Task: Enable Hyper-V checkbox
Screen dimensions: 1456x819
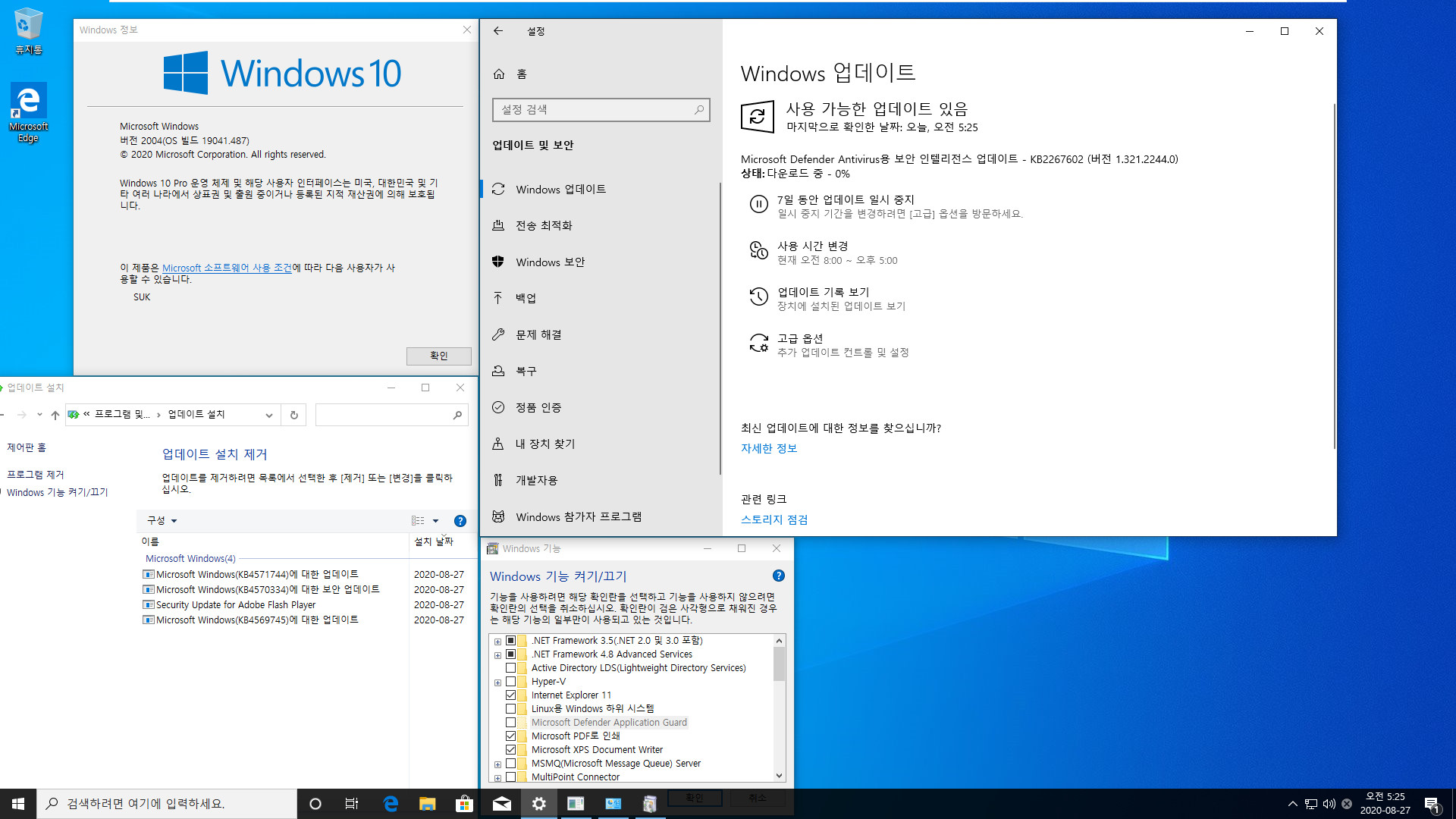Action: 510,682
